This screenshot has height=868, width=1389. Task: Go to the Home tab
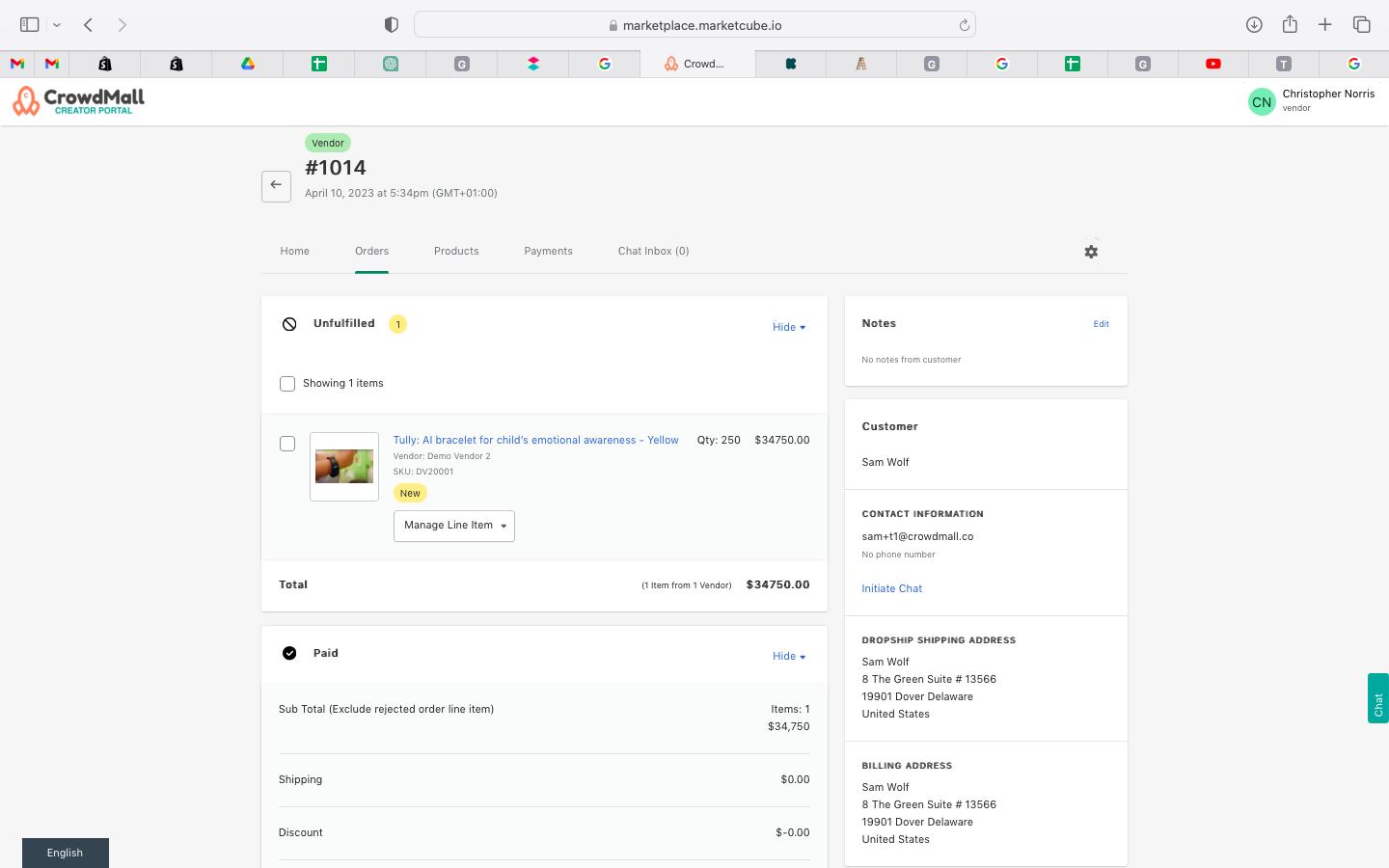pyautogui.click(x=295, y=251)
